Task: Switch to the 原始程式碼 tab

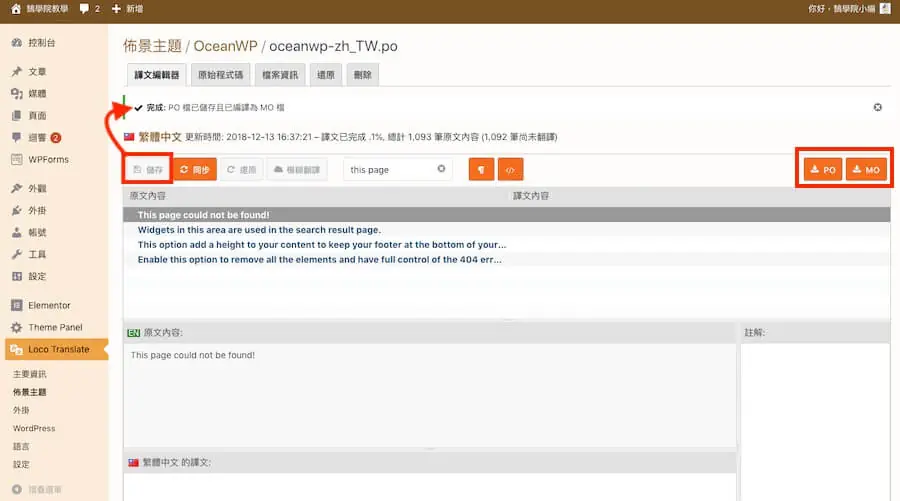Action: 220,75
